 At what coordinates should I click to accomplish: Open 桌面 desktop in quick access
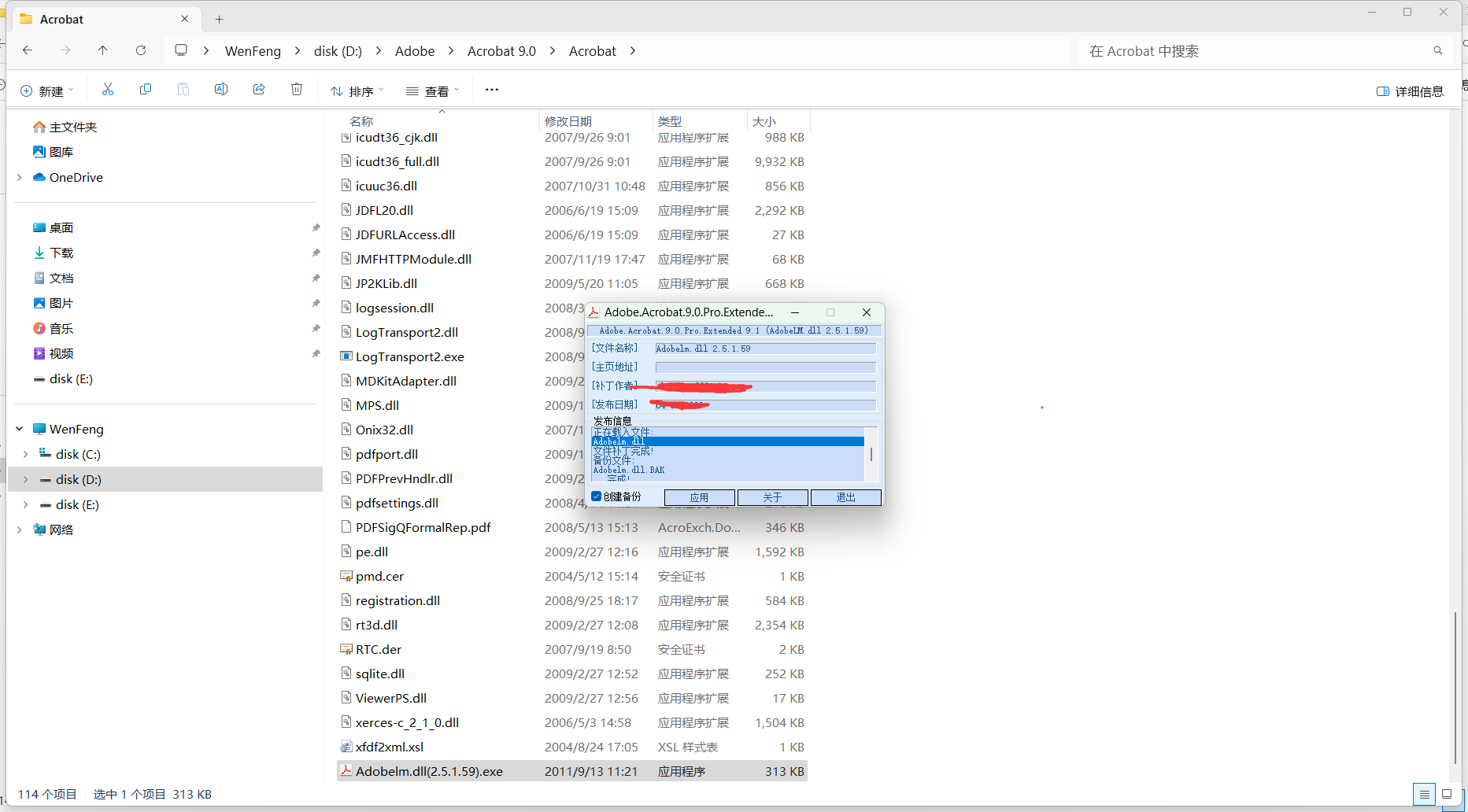[x=54, y=227]
